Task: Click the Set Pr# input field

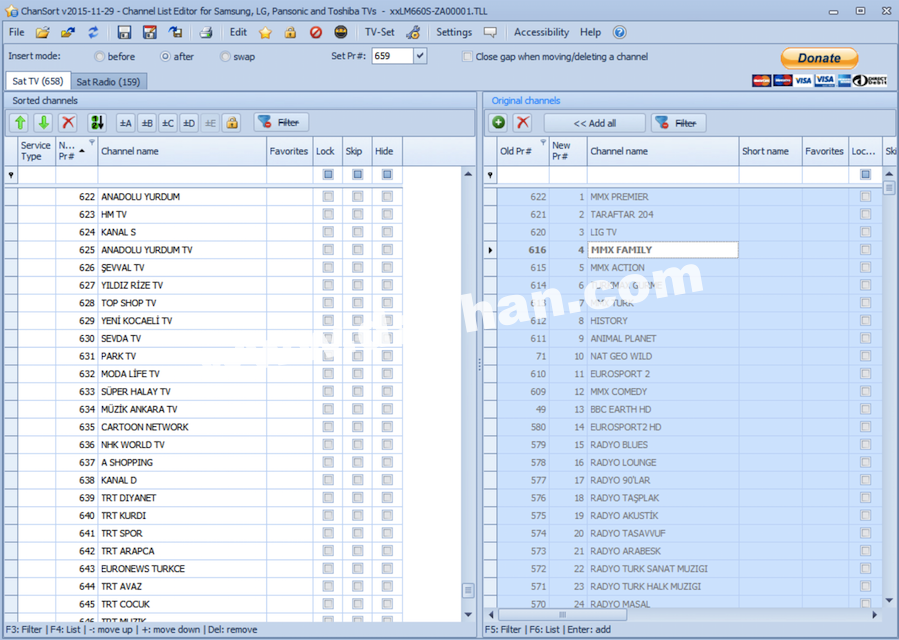Action: tap(392, 56)
